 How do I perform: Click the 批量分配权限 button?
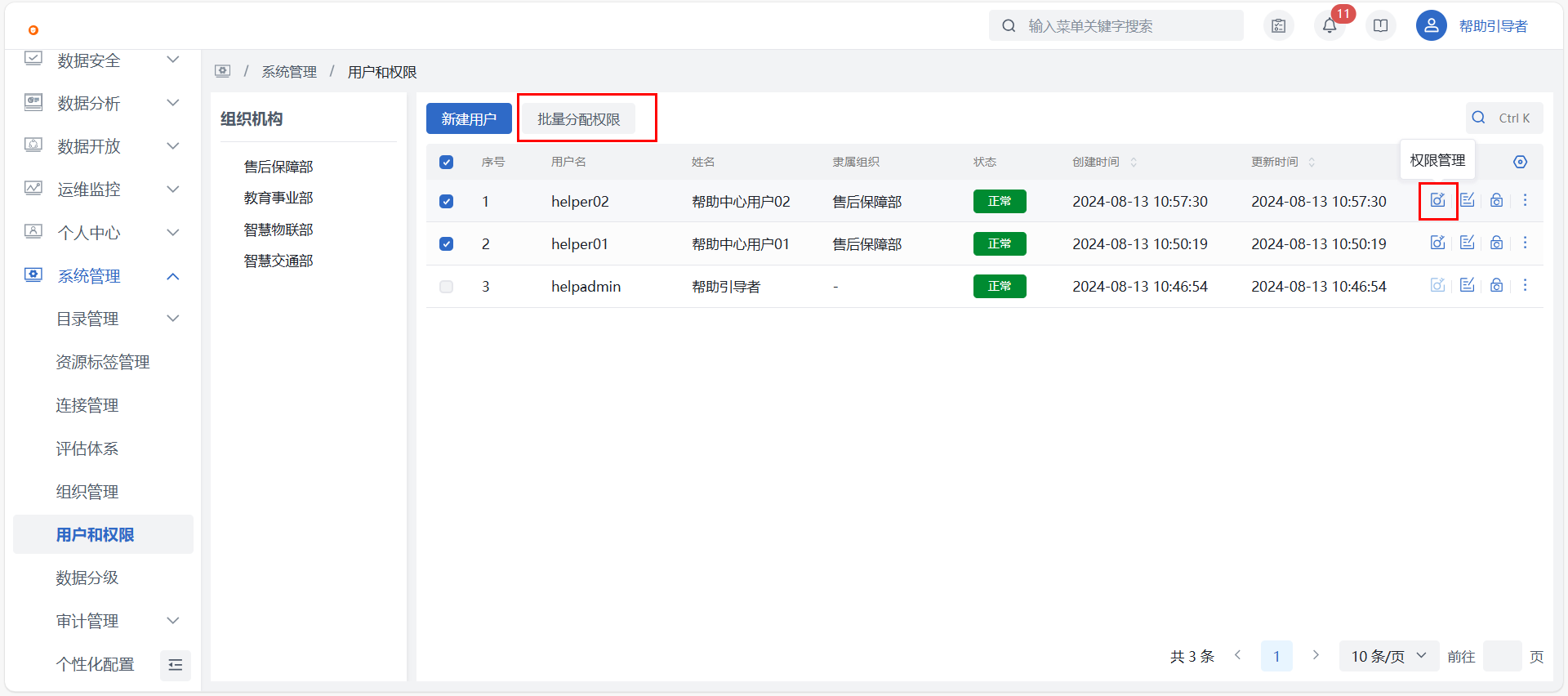click(578, 119)
